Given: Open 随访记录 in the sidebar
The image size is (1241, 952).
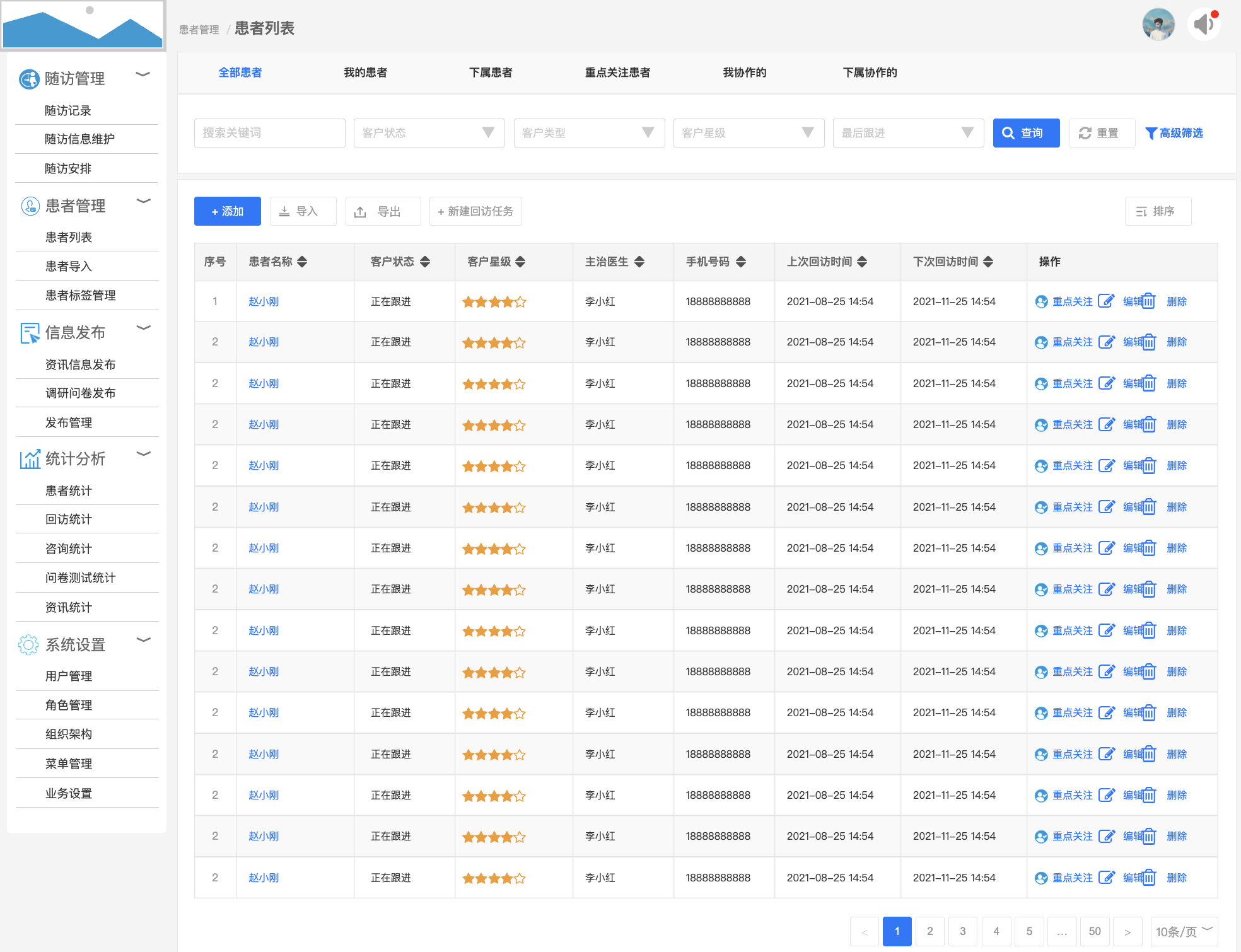Looking at the screenshot, I should 68,111.
